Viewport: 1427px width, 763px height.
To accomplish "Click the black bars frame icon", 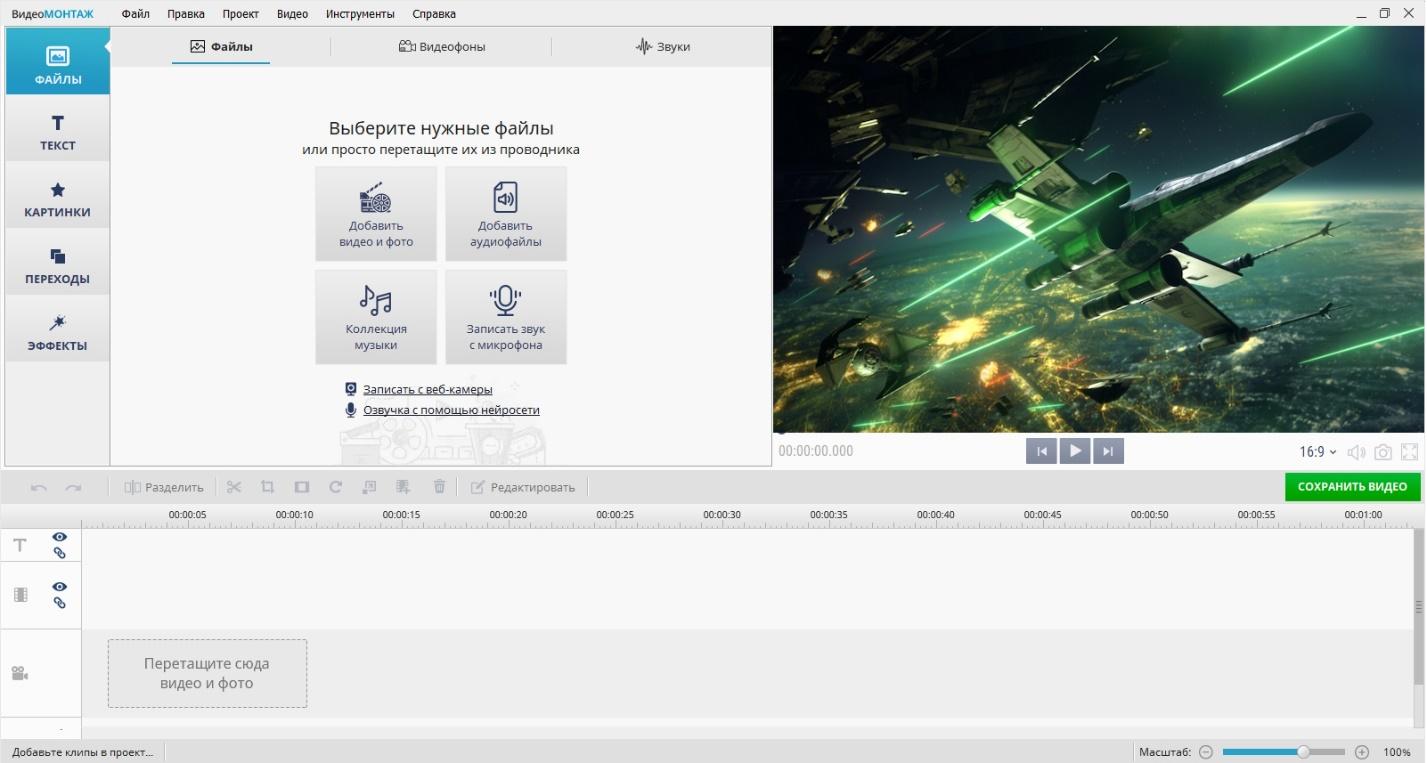I will [301, 487].
